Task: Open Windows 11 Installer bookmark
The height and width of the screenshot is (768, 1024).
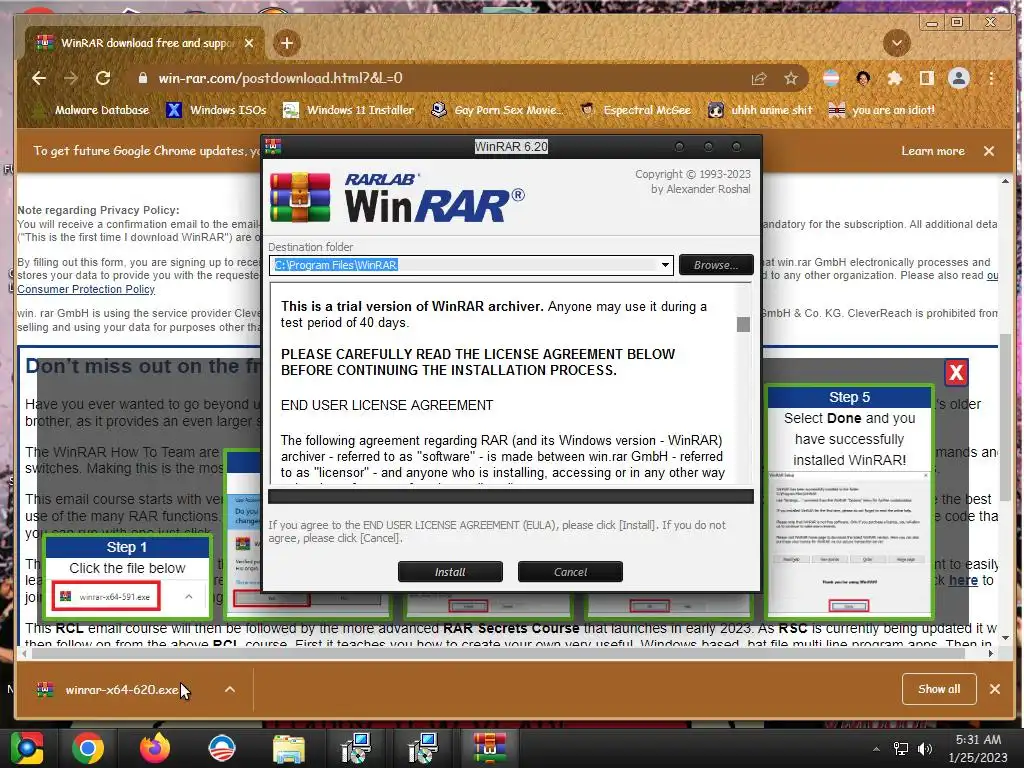Action: point(349,110)
